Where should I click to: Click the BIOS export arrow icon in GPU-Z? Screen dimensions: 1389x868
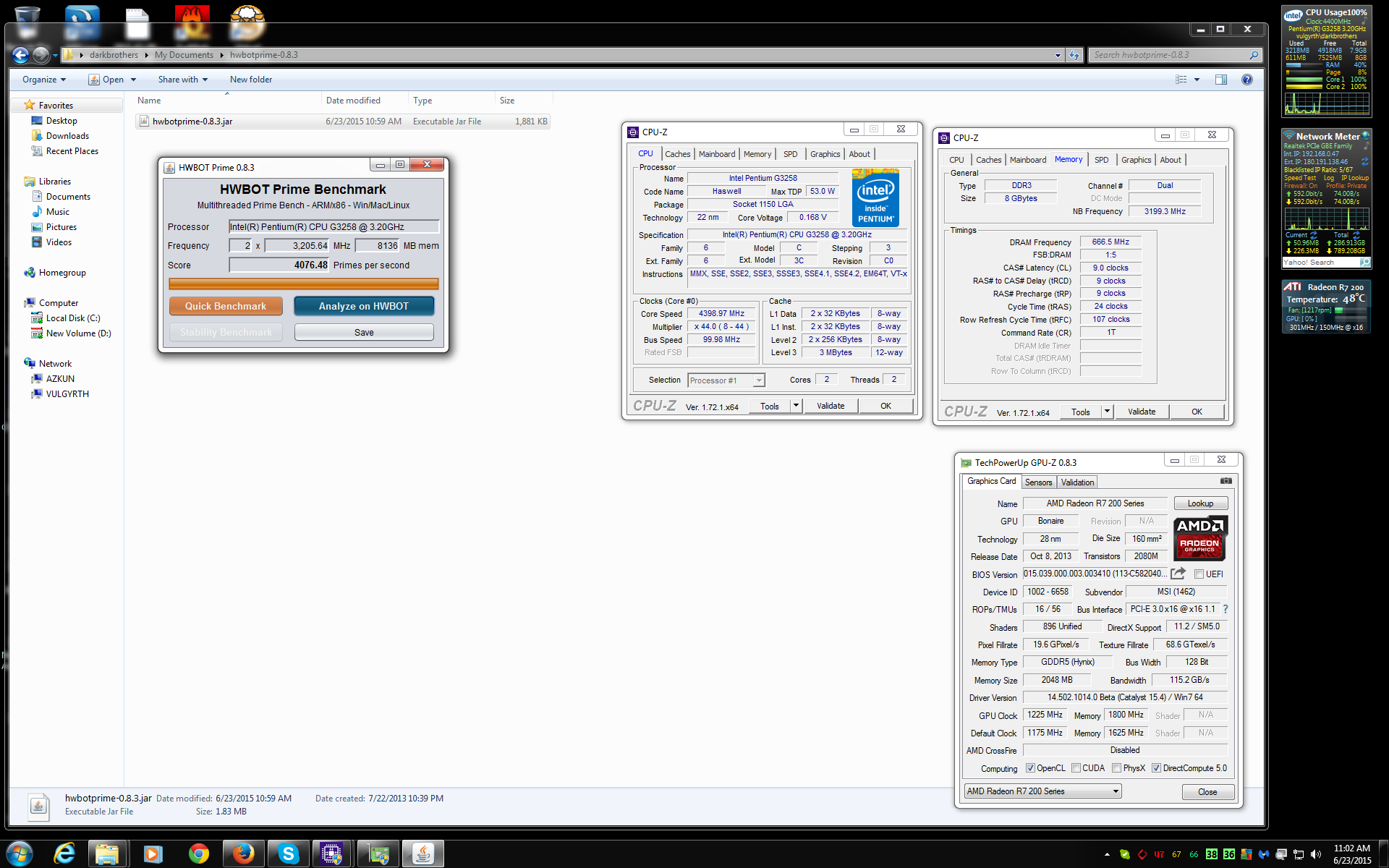[1178, 574]
